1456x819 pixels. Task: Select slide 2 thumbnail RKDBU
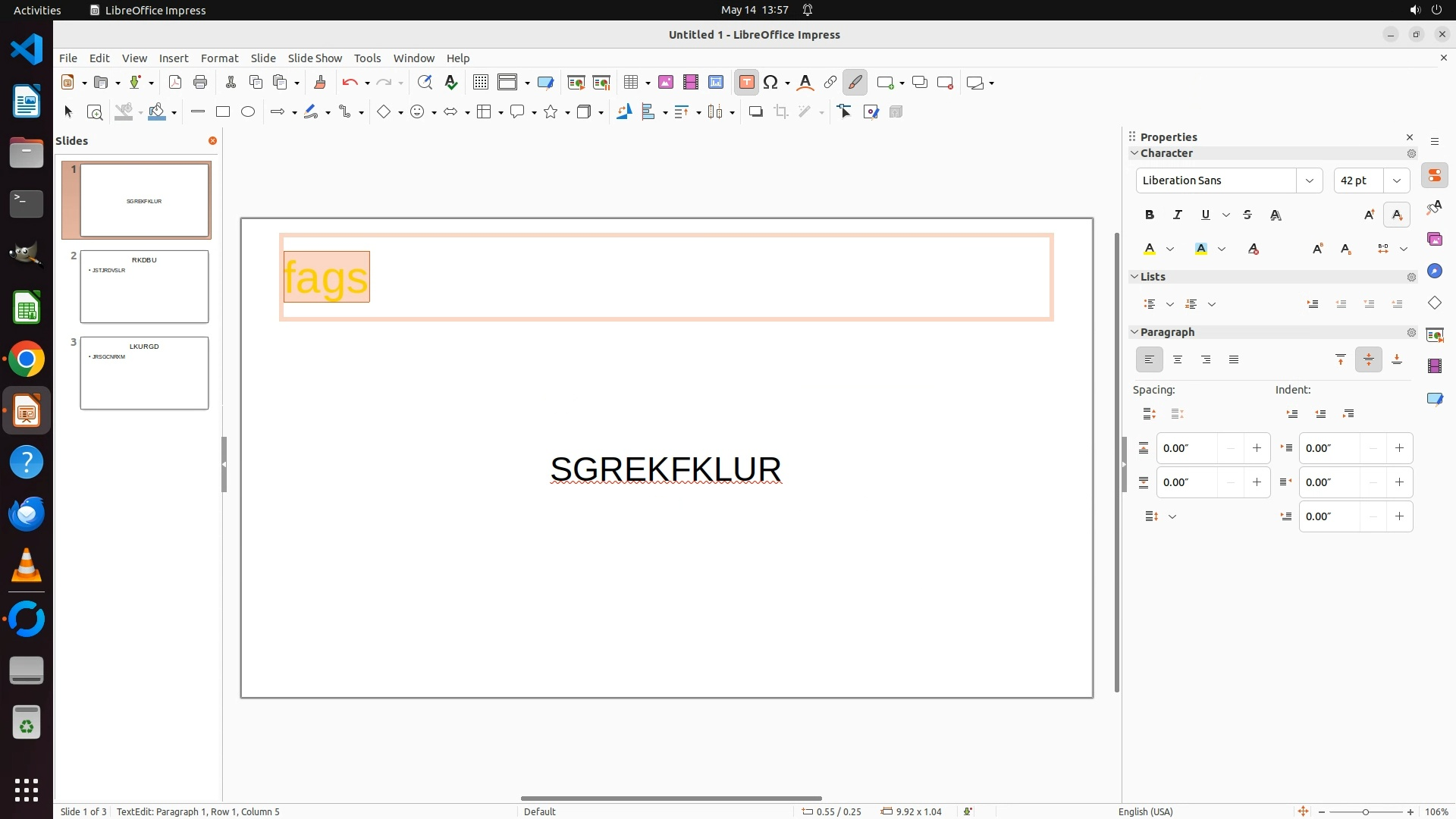(x=144, y=287)
